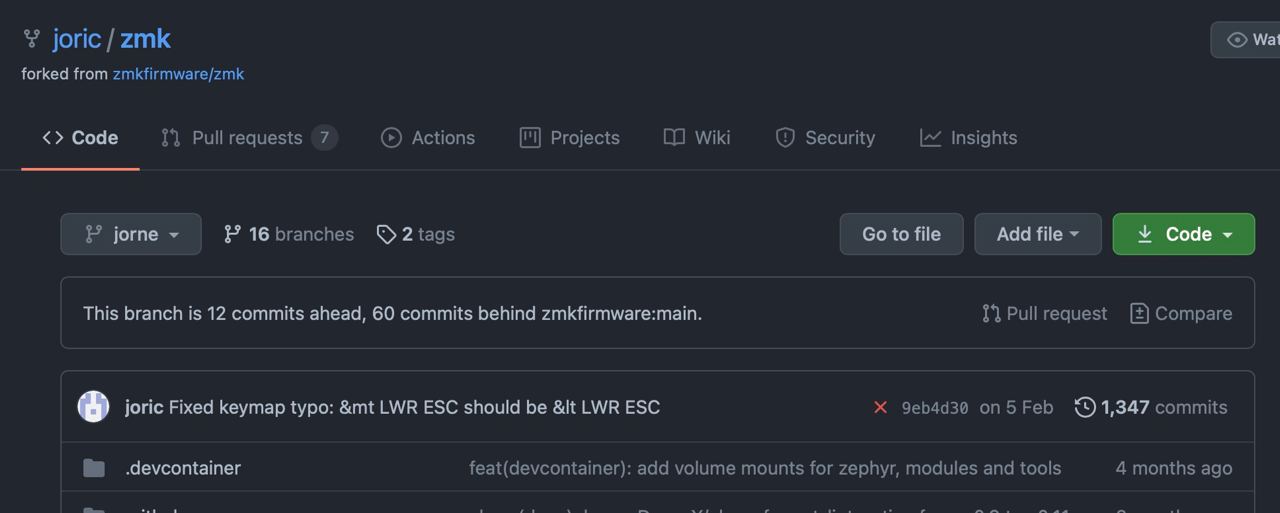Viewport: 1280px width, 513px height.
Task: Click the fork icon beside joric
Action: tap(32, 39)
